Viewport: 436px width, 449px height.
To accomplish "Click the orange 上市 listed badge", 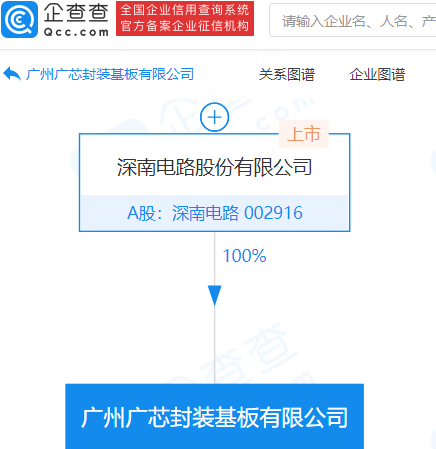I will pos(304,134).
